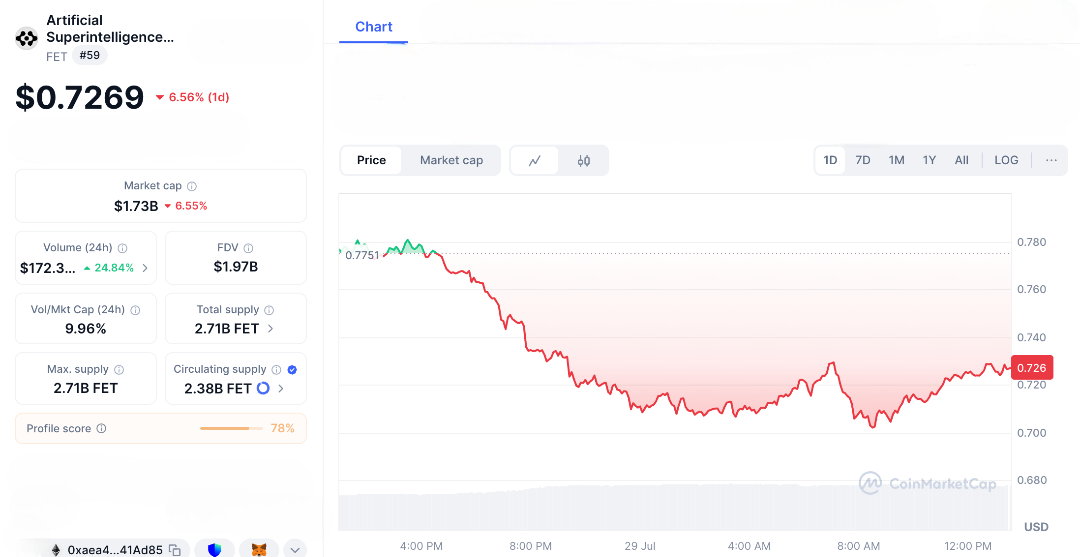Click the MetaMask fox icon
Viewport: 1080px width, 557px height.
(x=258, y=549)
